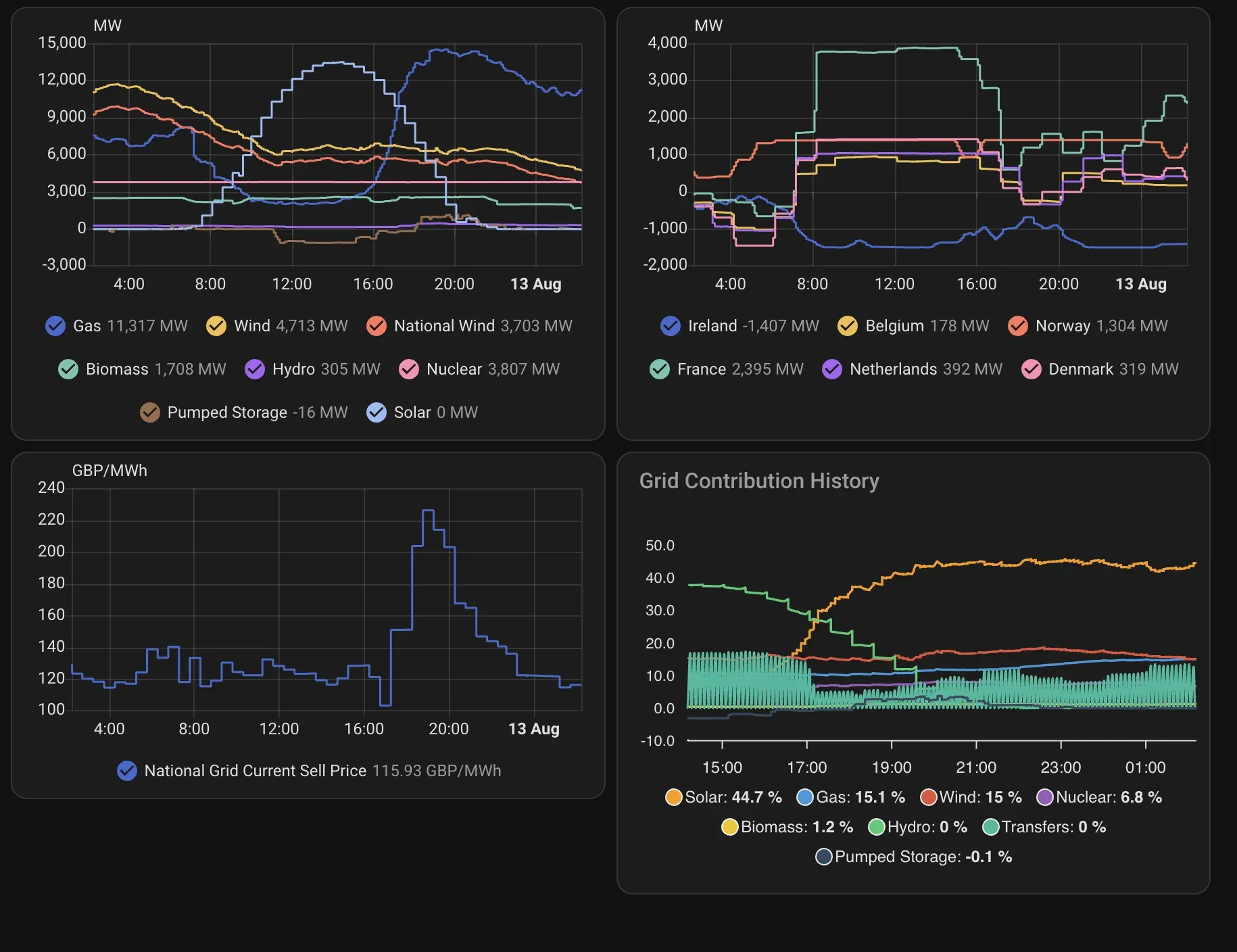The height and width of the screenshot is (952, 1237).
Task: Toggle the Wind 4,713 MW series checkbox
Action: (216, 326)
